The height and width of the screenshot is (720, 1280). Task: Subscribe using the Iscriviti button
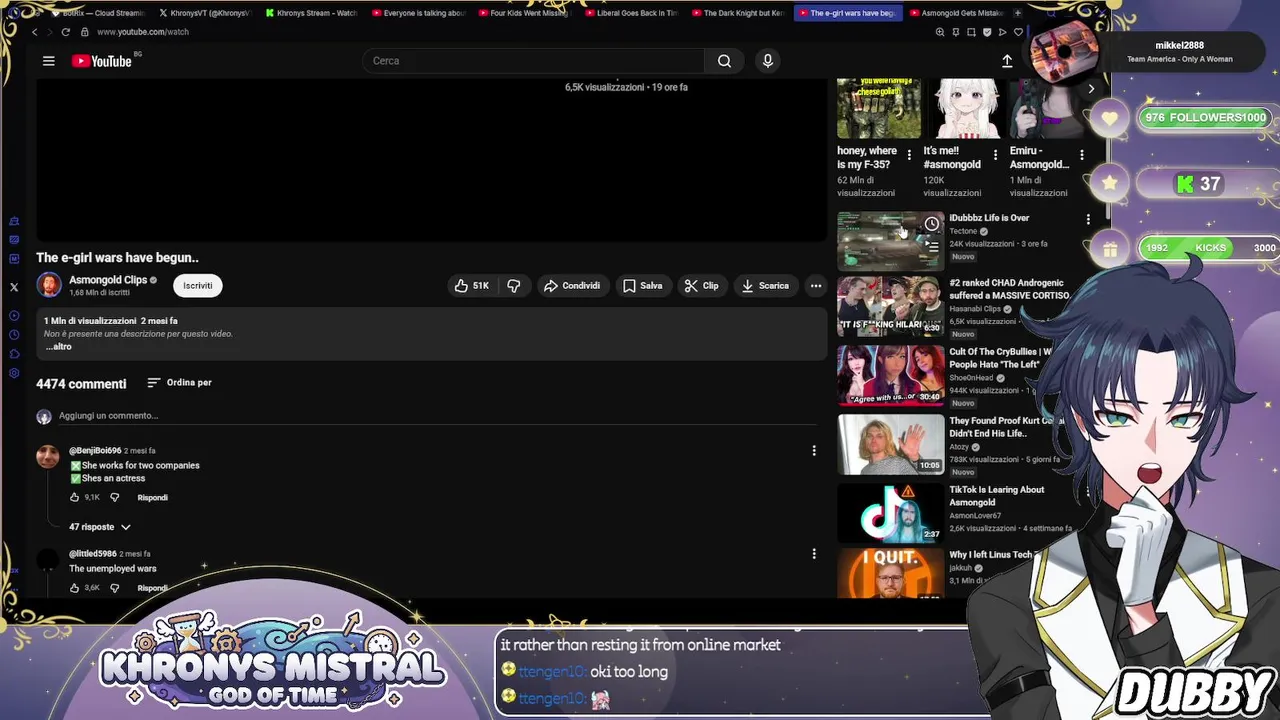(197, 286)
